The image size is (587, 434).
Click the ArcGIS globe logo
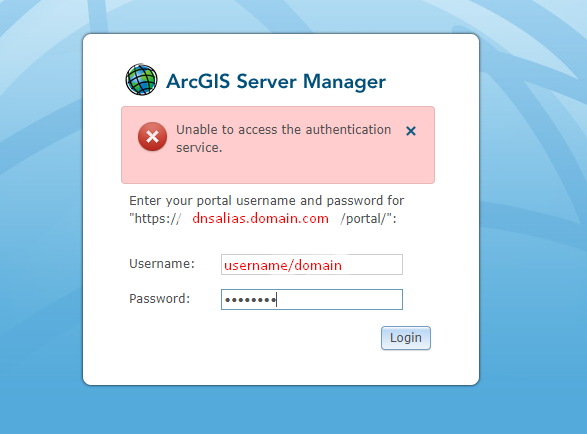pos(141,79)
